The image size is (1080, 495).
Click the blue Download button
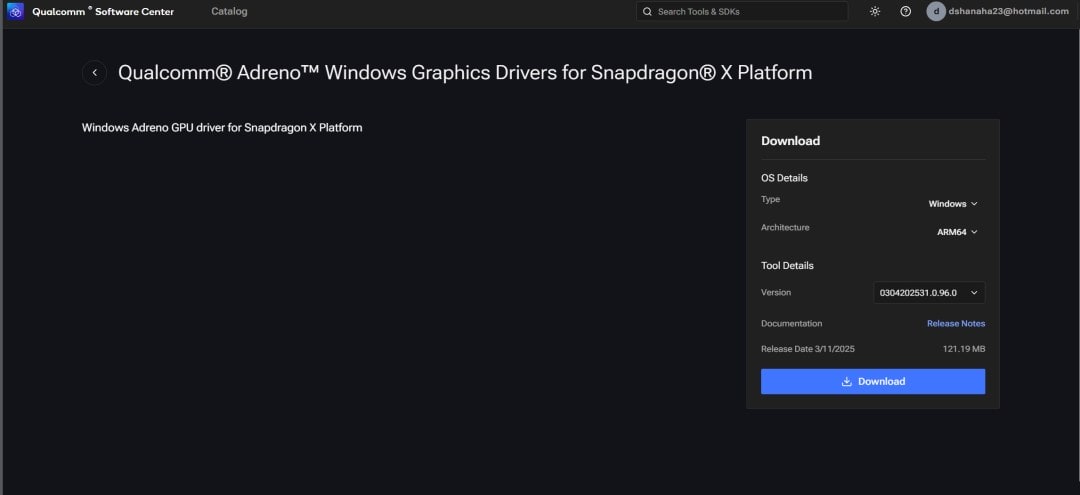(873, 381)
